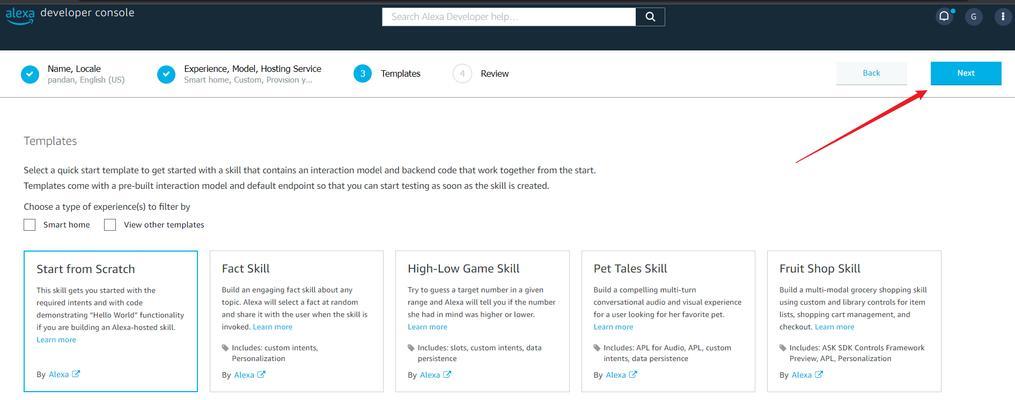The height and width of the screenshot is (400, 1015).
Task: Click the step 4 Review circle
Action: coord(462,74)
